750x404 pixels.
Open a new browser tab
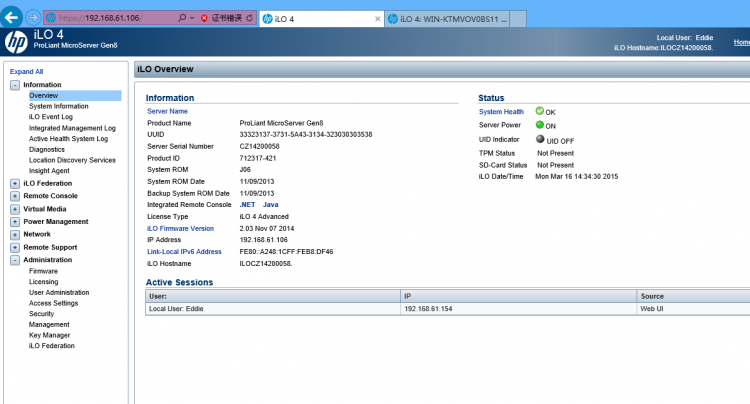[x=518, y=19]
